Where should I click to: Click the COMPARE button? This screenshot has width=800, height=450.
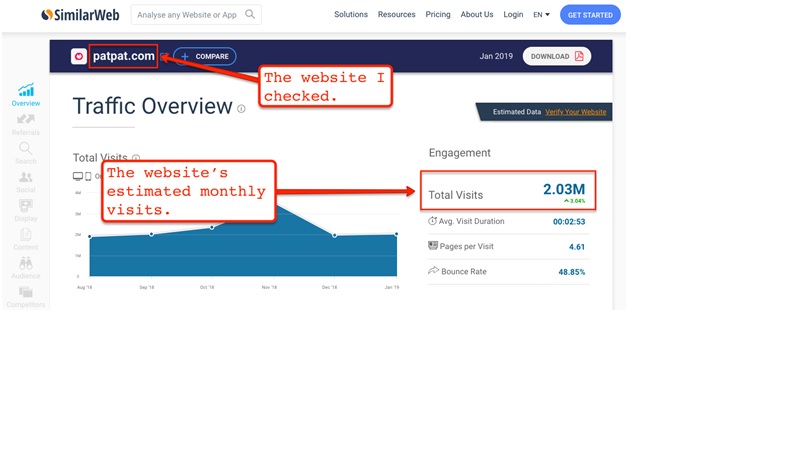point(205,56)
